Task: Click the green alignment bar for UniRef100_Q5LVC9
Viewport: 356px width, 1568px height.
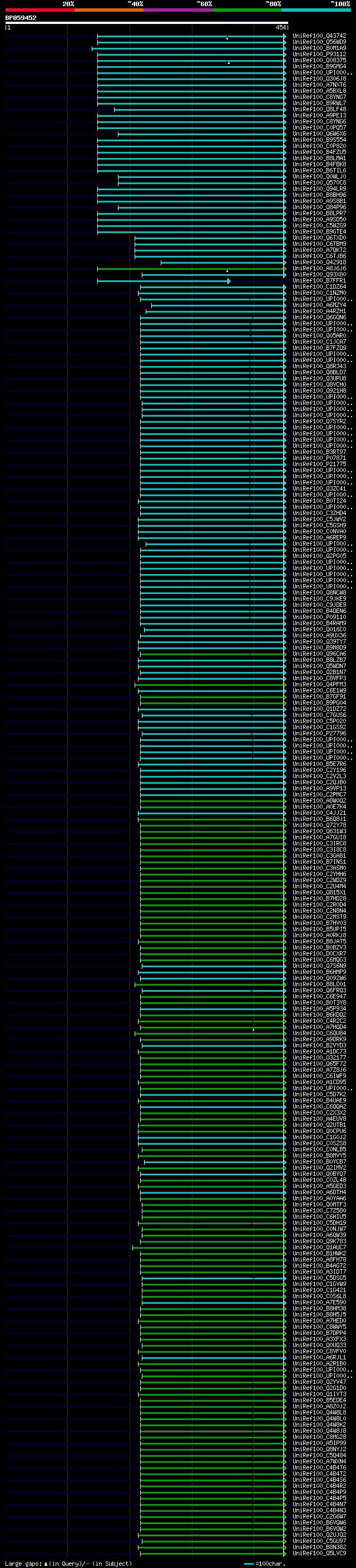Action: point(213,1554)
